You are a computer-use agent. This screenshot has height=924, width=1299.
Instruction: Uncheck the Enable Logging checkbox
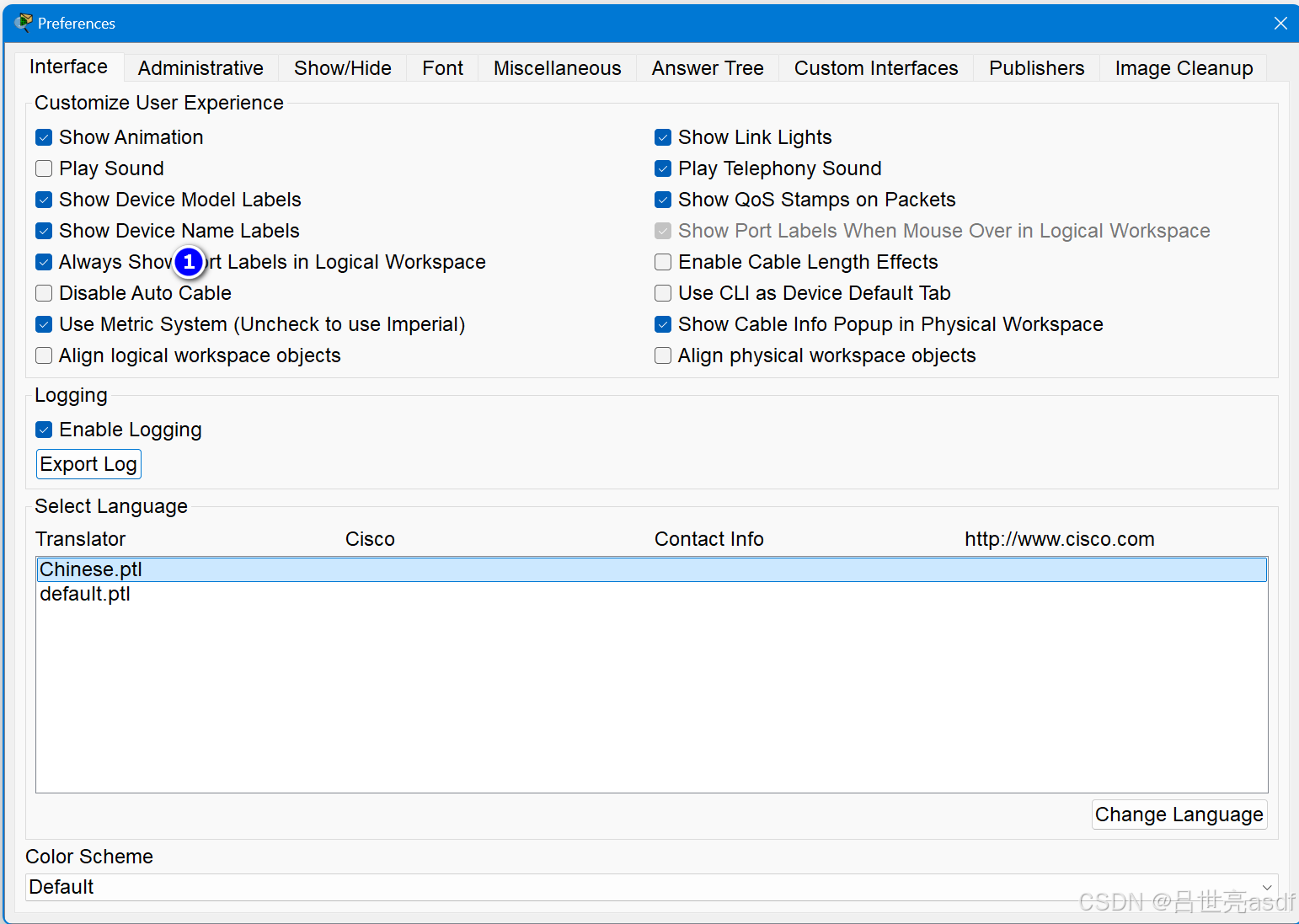click(x=44, y=430)
